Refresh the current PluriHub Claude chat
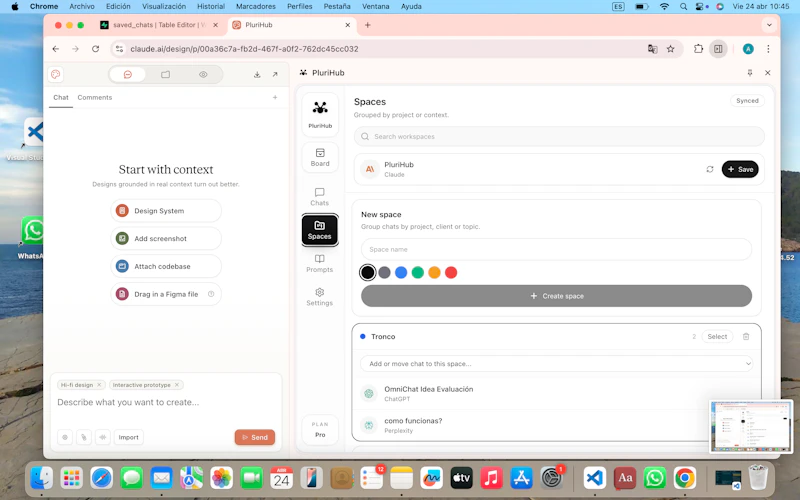 [710, 169]
